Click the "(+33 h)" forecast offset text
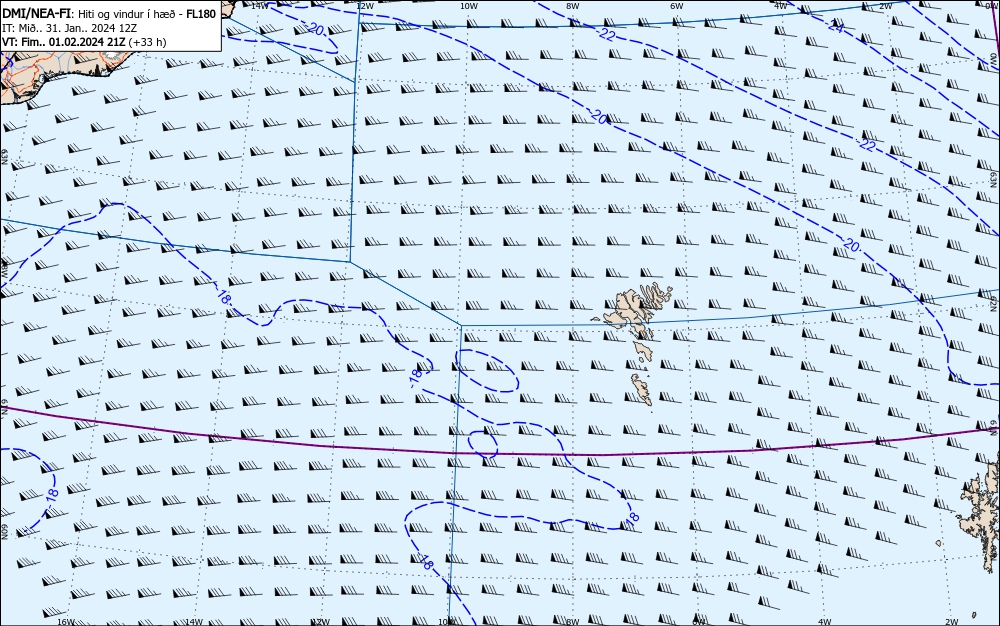The width and height of the screenshot is (1000, 626). [147, 42]
